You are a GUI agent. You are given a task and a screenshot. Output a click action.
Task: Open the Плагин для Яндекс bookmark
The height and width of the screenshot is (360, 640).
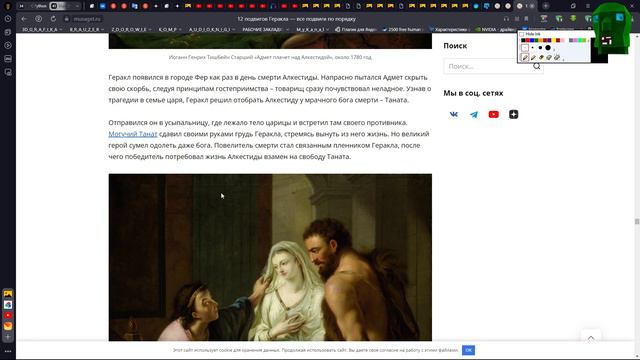click(356, 29)
